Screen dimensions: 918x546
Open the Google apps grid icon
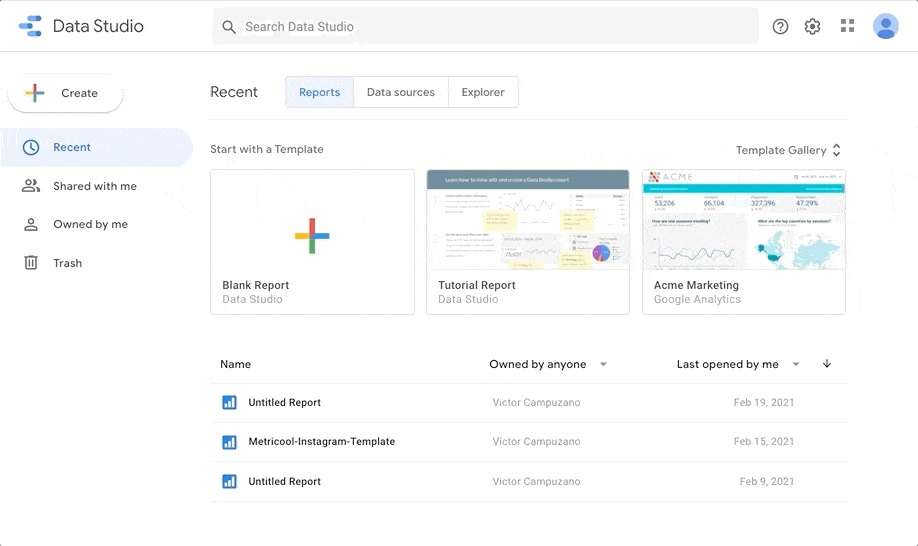pos(847,26)
